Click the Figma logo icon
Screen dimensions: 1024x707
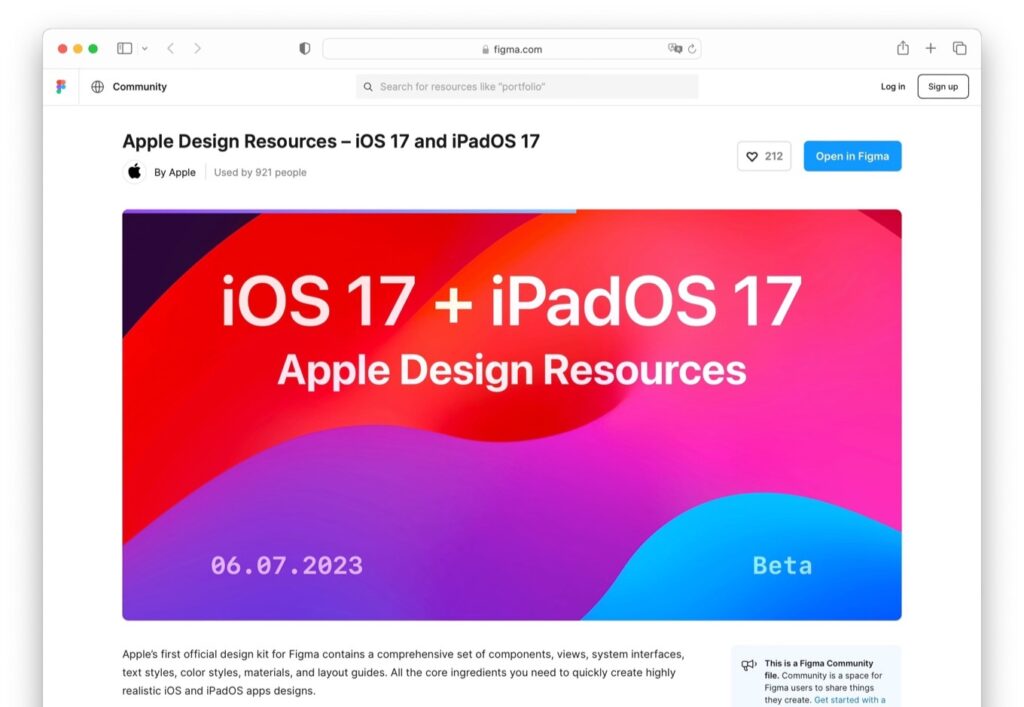pos(60,86)
